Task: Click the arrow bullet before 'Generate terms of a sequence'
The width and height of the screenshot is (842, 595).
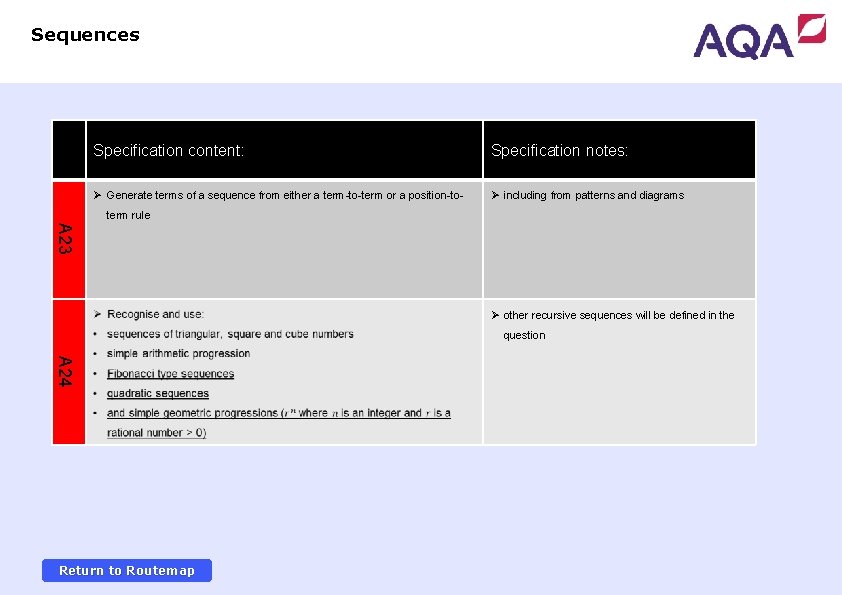Action: pos(95,195)
